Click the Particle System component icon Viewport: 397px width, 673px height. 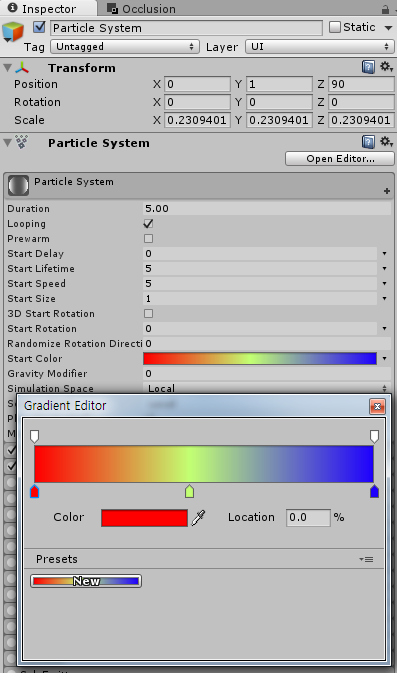pyautogui.click(x=22, y=142)
